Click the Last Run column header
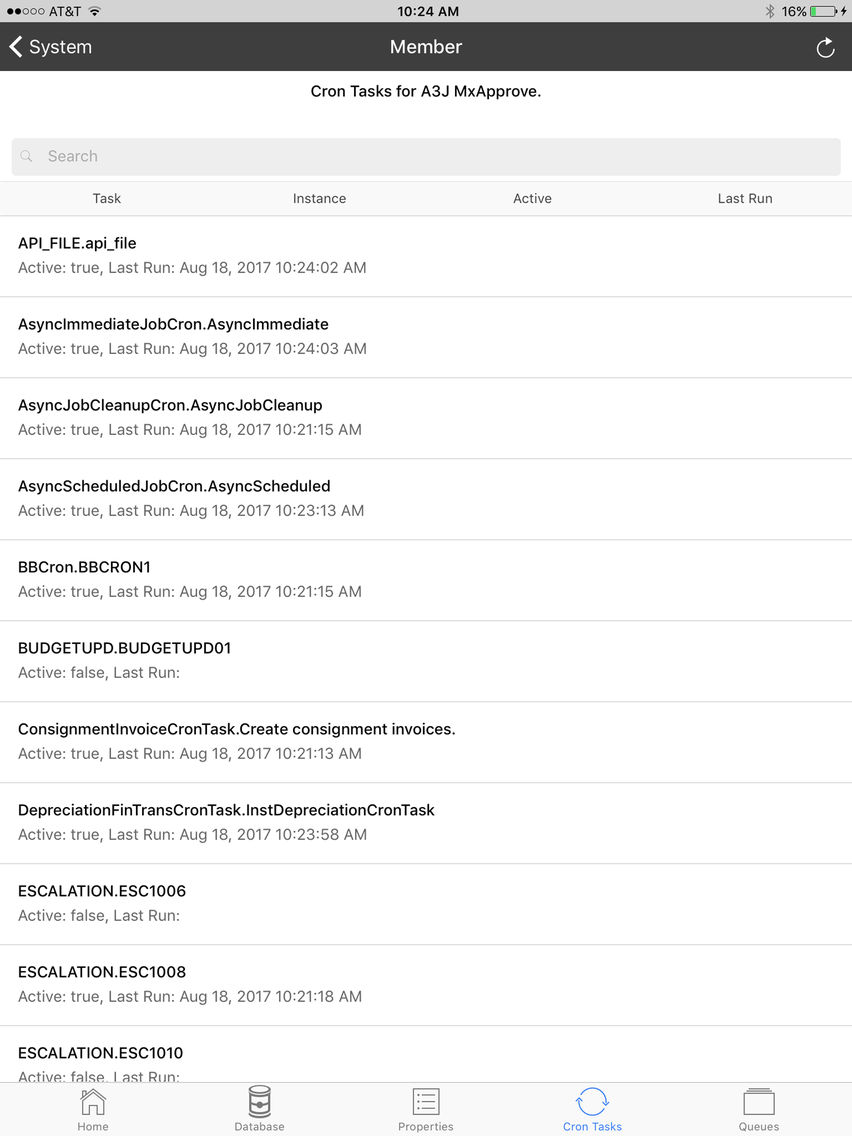 pyautogui.click(x=746, y=199)
